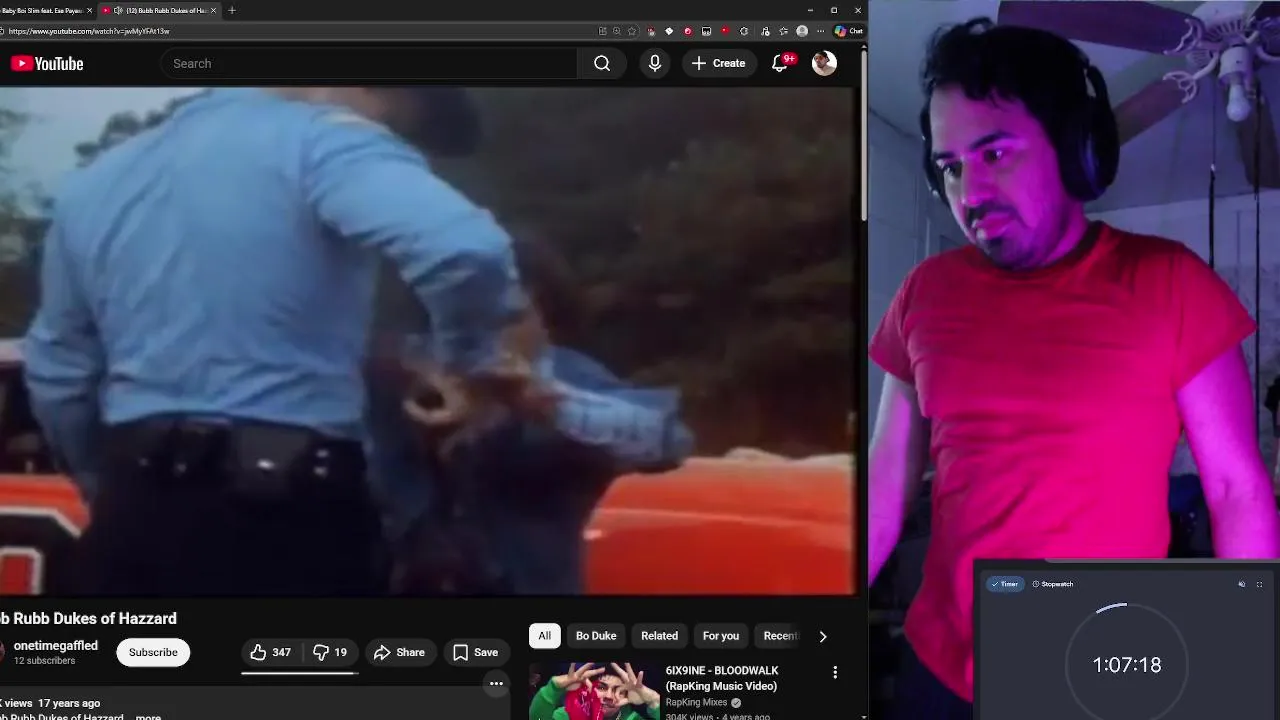
Task: Switch to Baby Boi Slim browser tab
Action: tap(42, 10)
